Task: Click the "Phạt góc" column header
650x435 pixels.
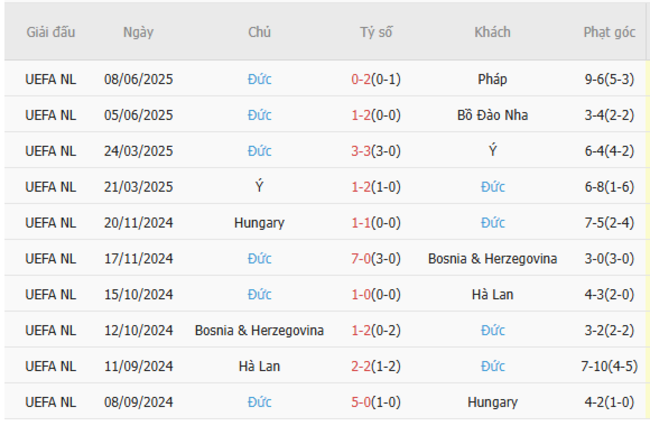Action: click(x=611, y=32)
